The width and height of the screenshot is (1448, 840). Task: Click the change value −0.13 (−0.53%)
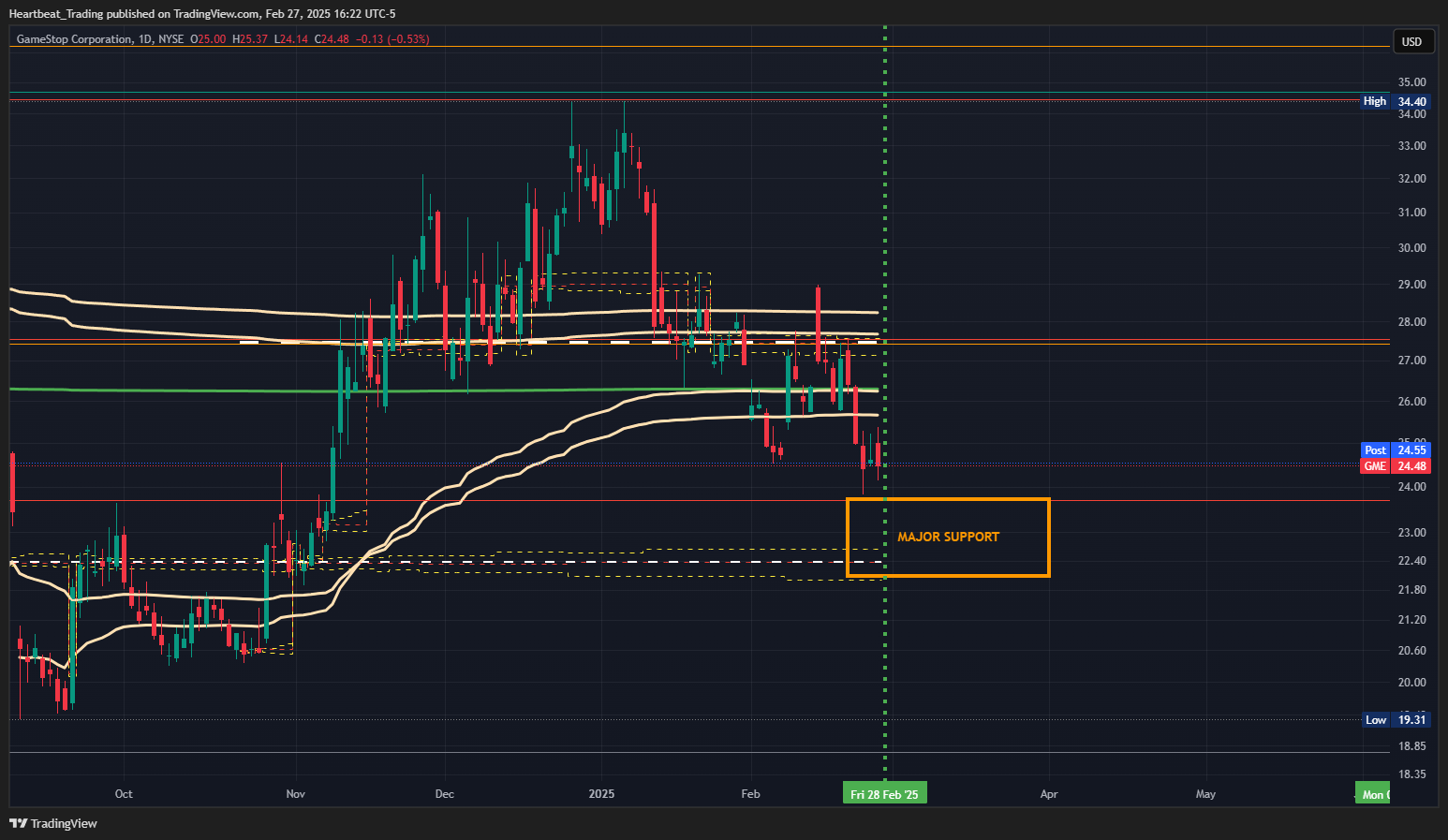[x=392, y=39]
